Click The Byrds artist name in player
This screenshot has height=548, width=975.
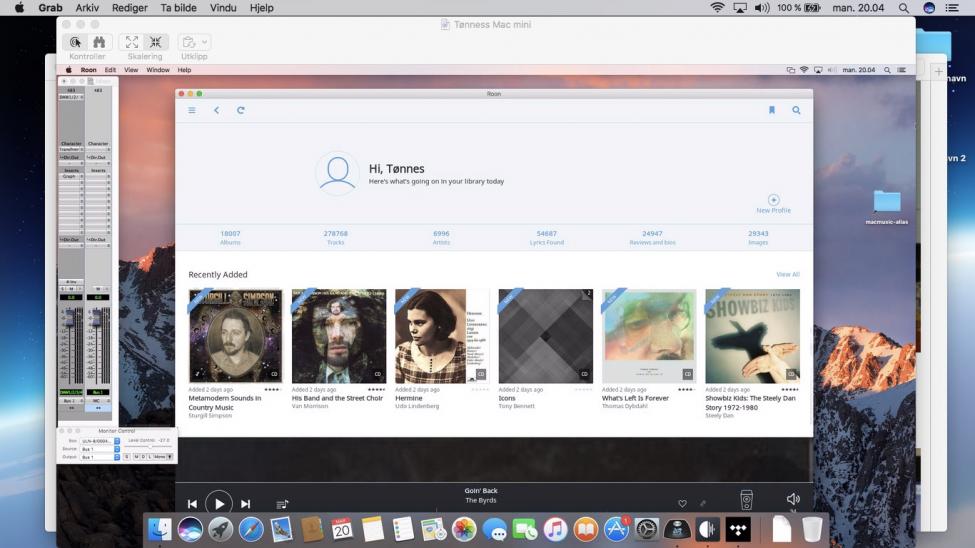coord(481,501)
